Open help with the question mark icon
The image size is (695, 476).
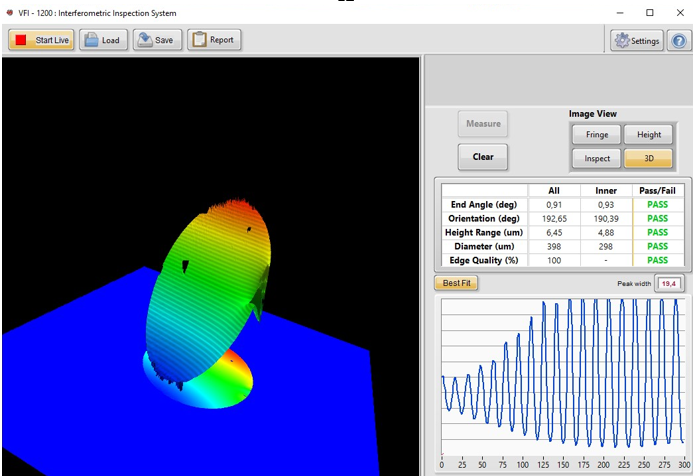coord(679,41)
